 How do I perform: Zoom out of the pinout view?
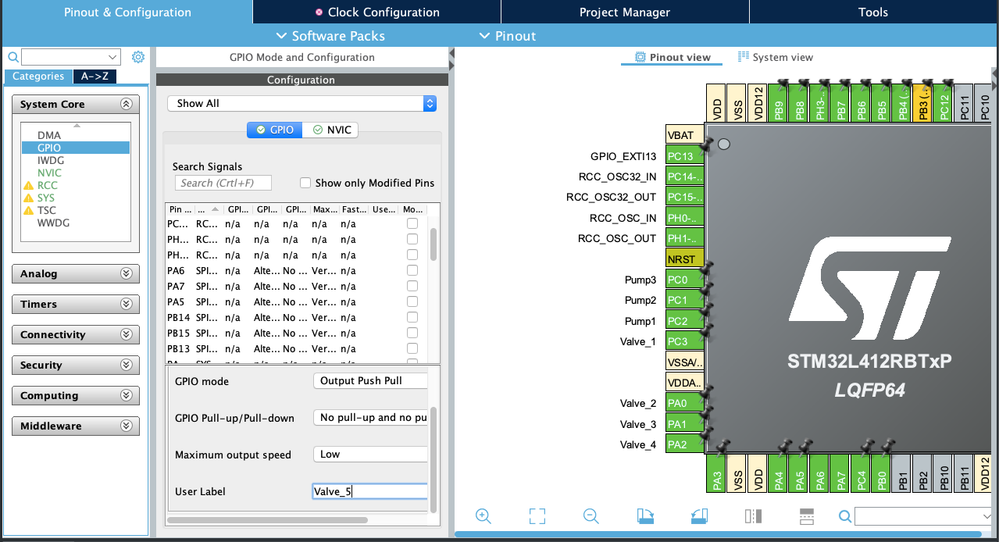tap(591, 516)
